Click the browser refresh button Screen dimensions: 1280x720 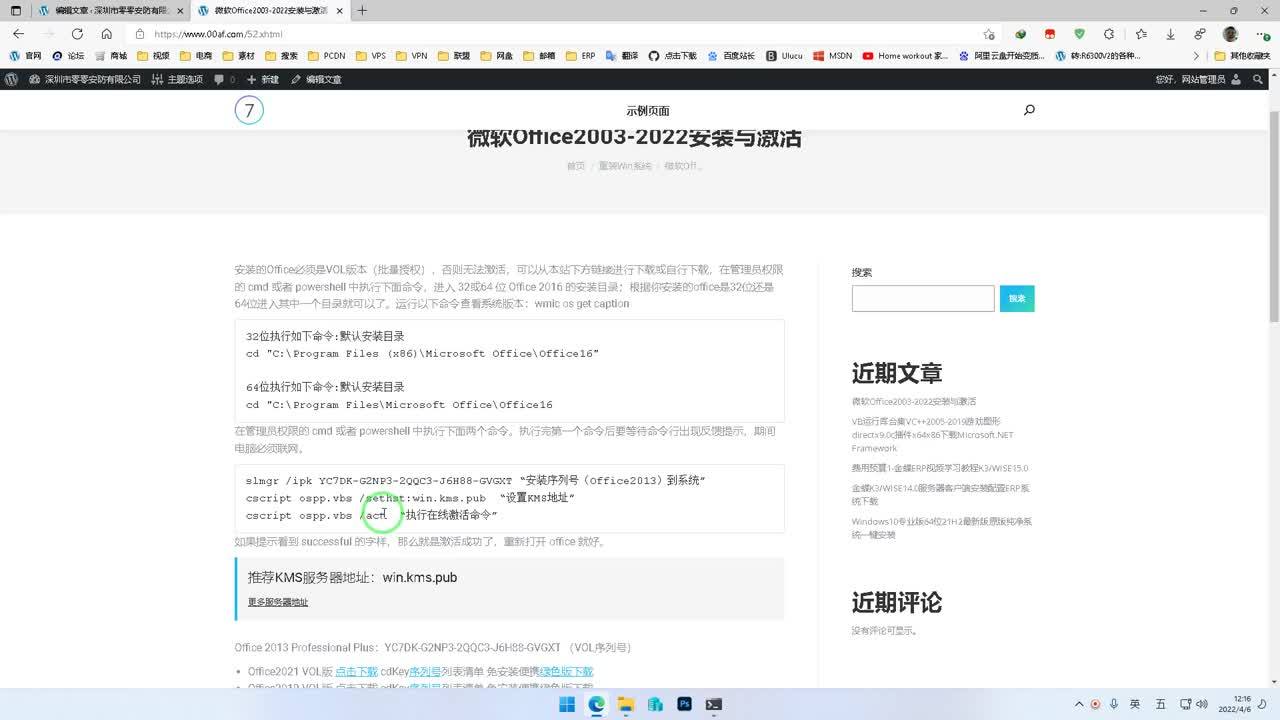pos(77,34)
